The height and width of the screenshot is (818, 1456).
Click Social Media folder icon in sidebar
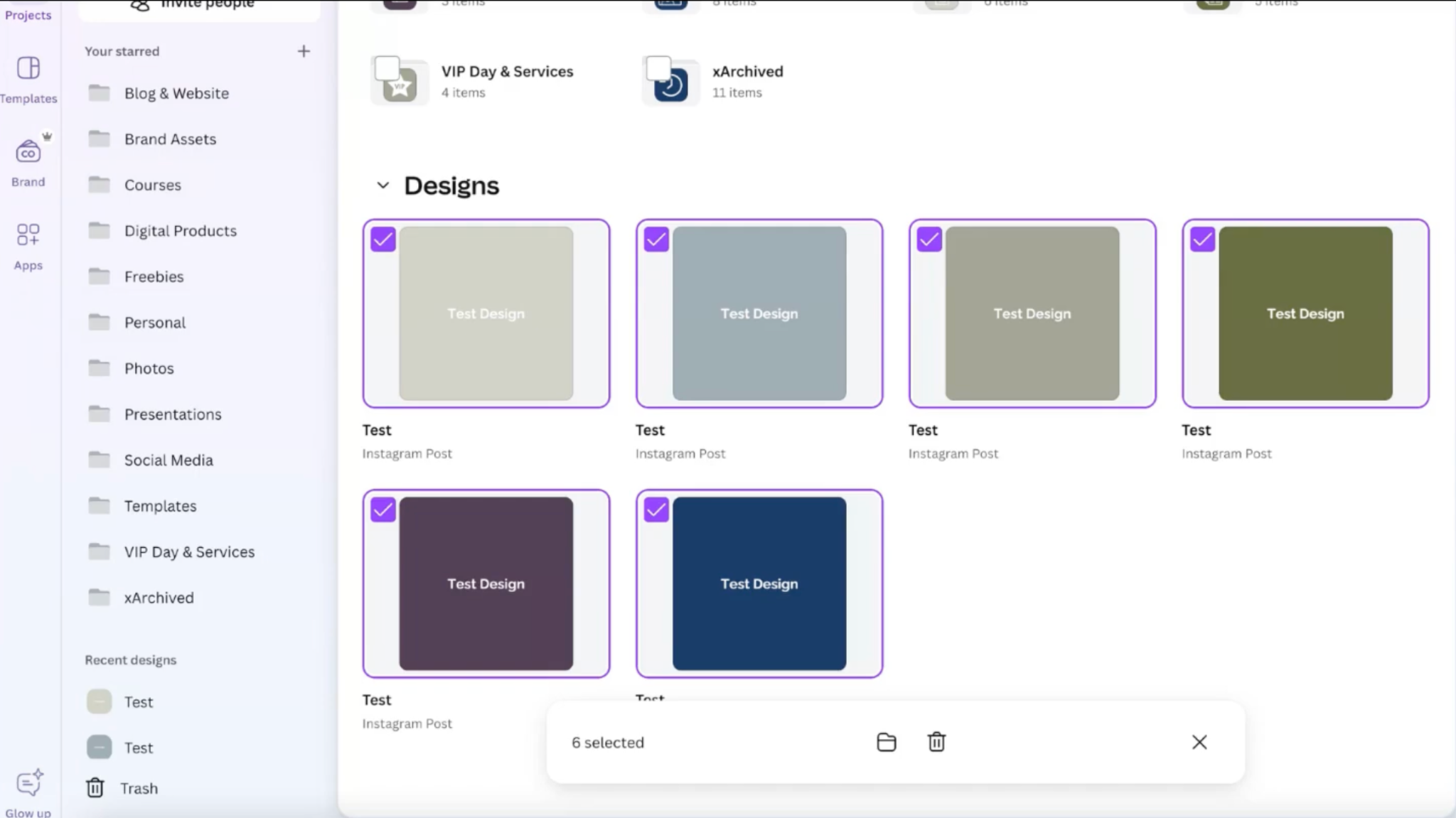[x=100, y=460]
